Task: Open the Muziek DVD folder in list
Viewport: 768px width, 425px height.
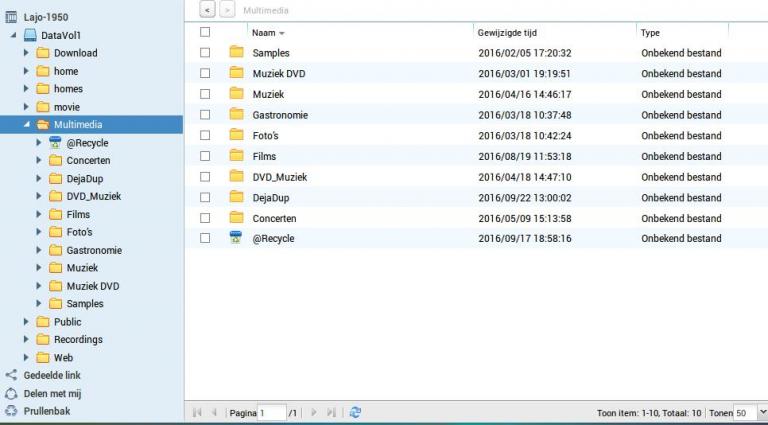Action: coord(279,74)
